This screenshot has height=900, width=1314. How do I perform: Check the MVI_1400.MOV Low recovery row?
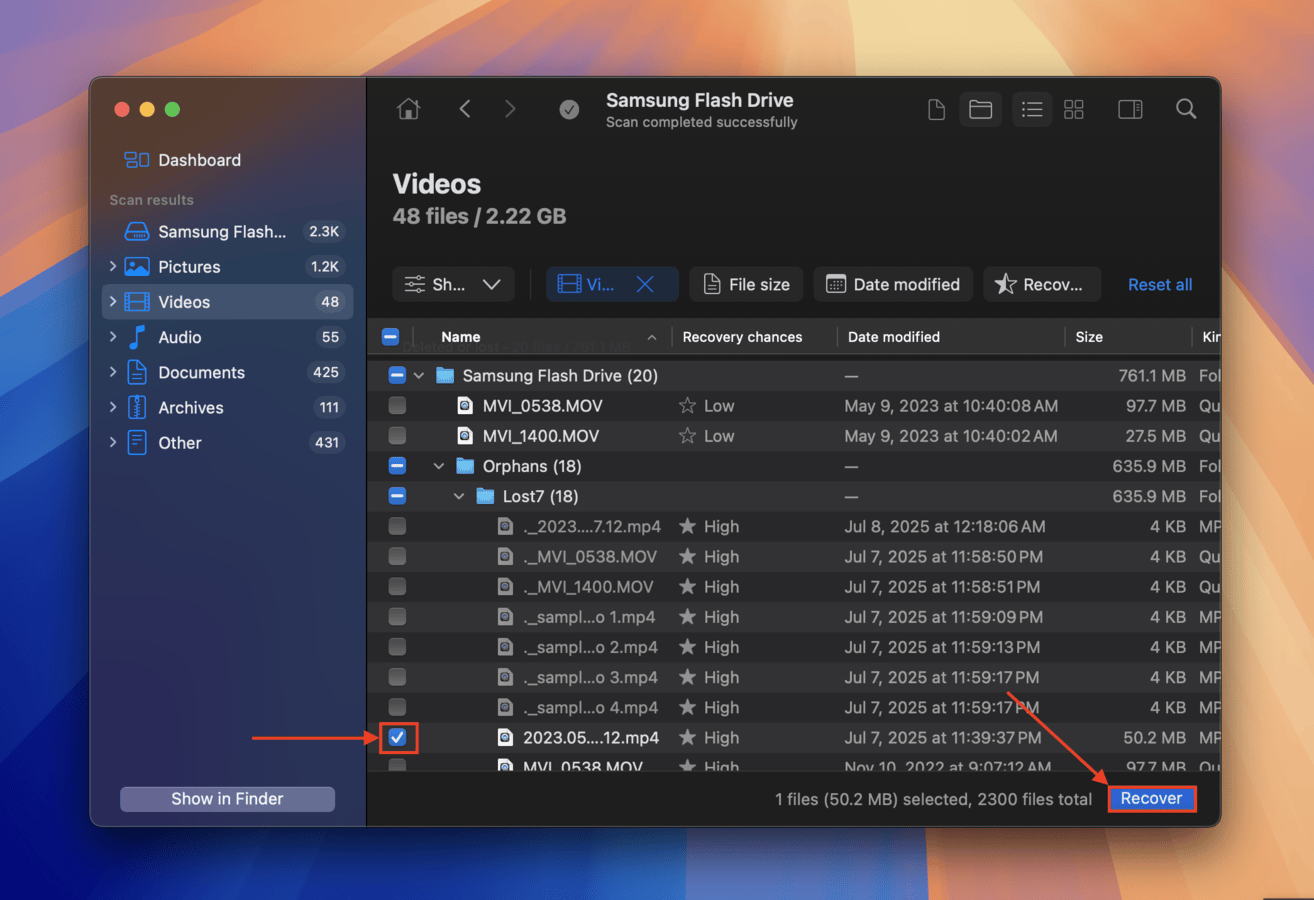(x=397, y=436)
